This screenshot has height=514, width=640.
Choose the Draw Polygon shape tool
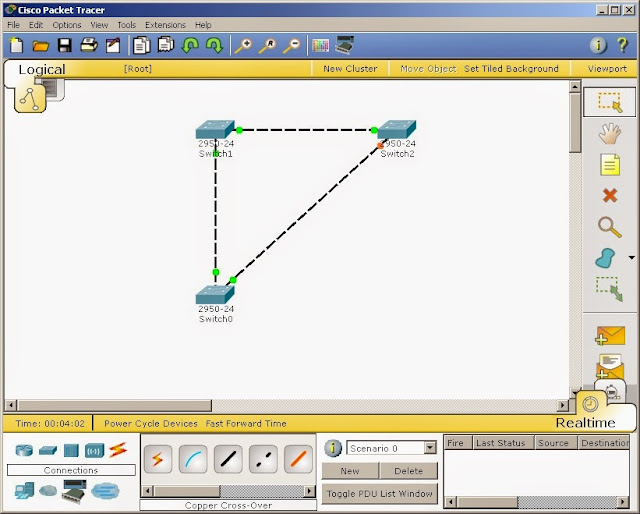[605, 258]
